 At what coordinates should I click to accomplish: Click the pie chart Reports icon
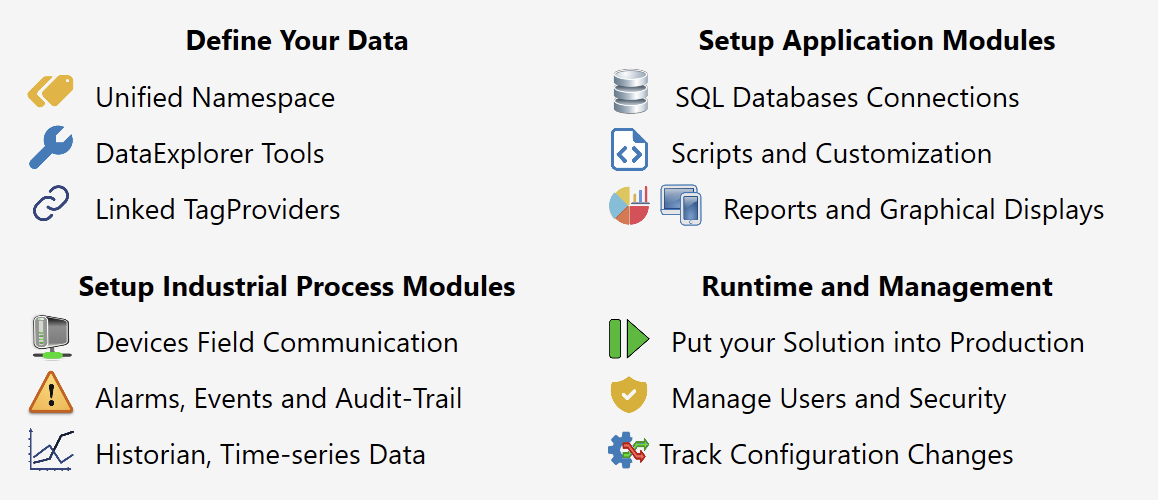click(629, 206)
